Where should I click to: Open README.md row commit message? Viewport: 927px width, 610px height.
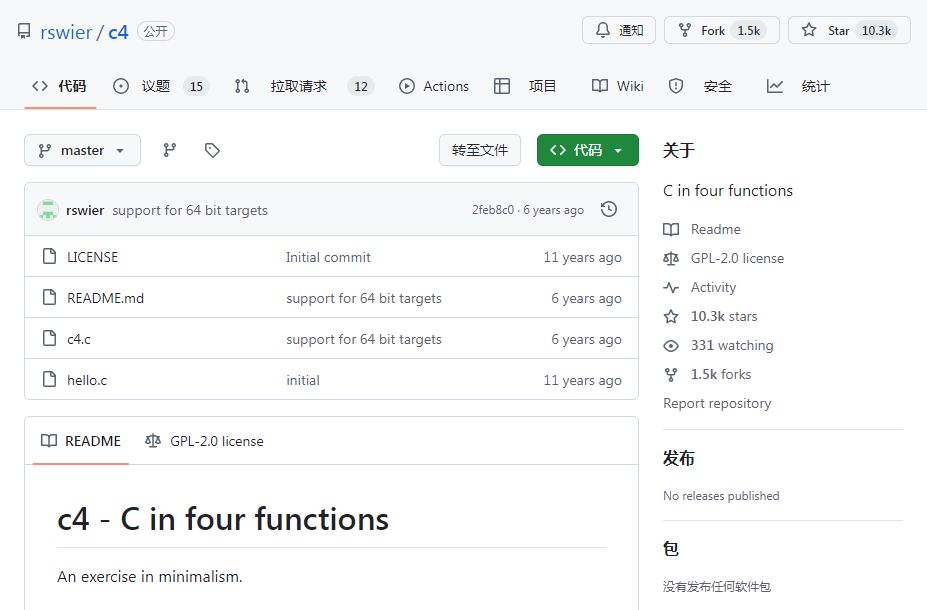tap(364, 298)
